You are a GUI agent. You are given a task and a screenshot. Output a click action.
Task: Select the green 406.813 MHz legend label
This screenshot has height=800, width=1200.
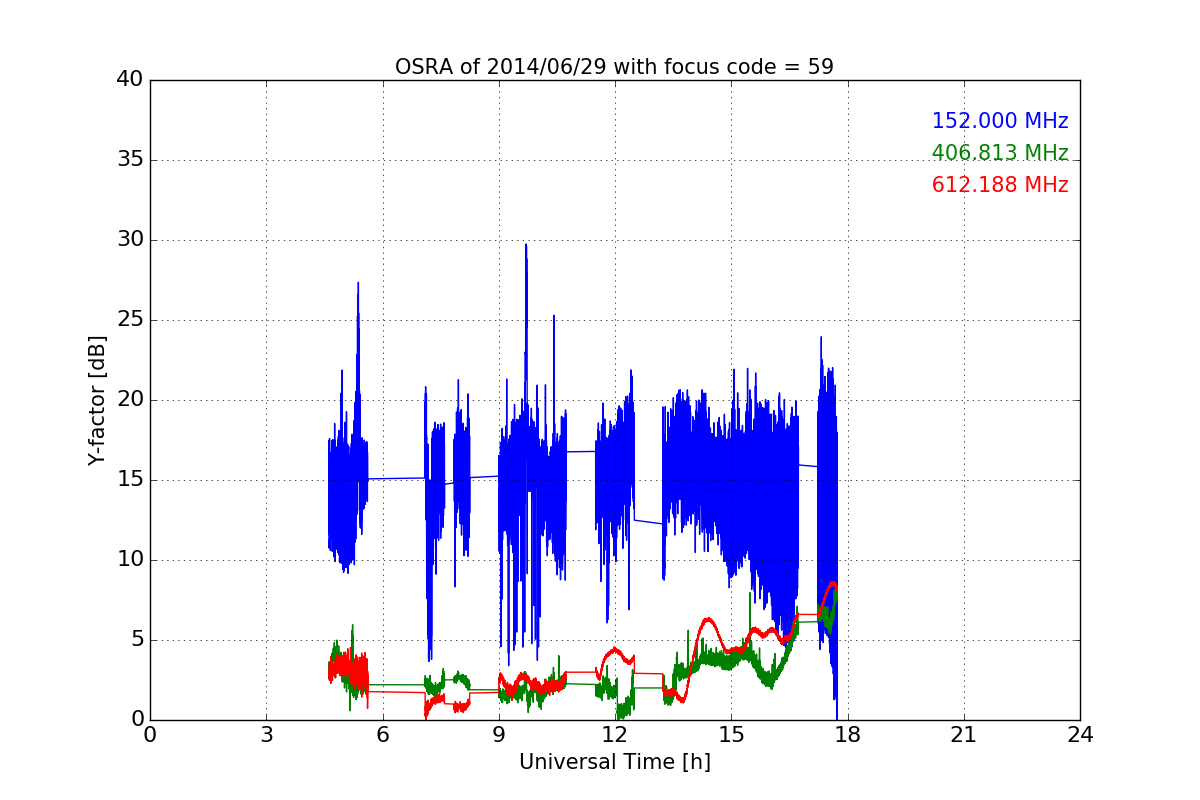coord(1000,153)
